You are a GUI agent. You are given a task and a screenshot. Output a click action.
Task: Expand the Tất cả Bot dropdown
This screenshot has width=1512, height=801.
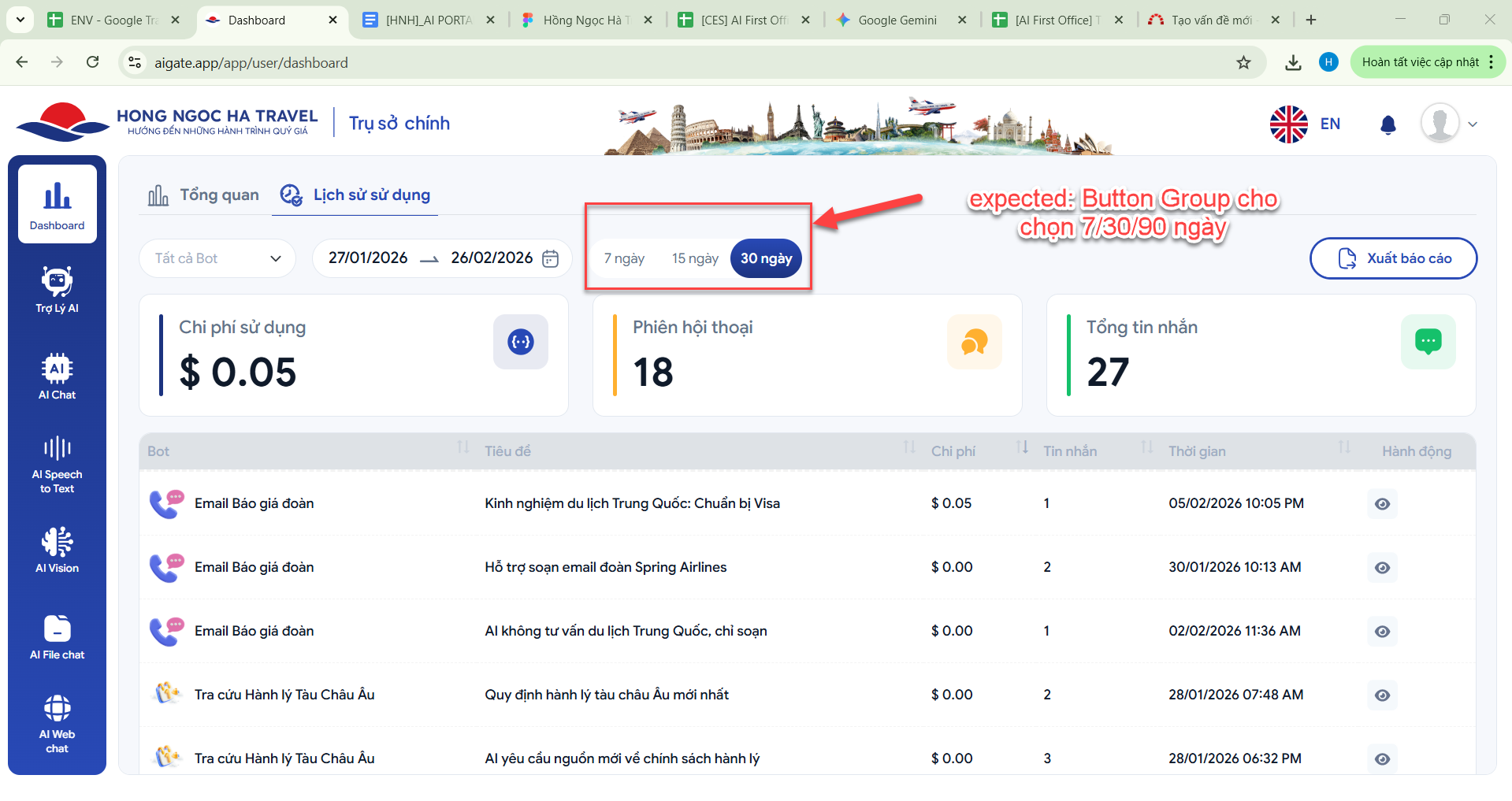click(217, 258)
